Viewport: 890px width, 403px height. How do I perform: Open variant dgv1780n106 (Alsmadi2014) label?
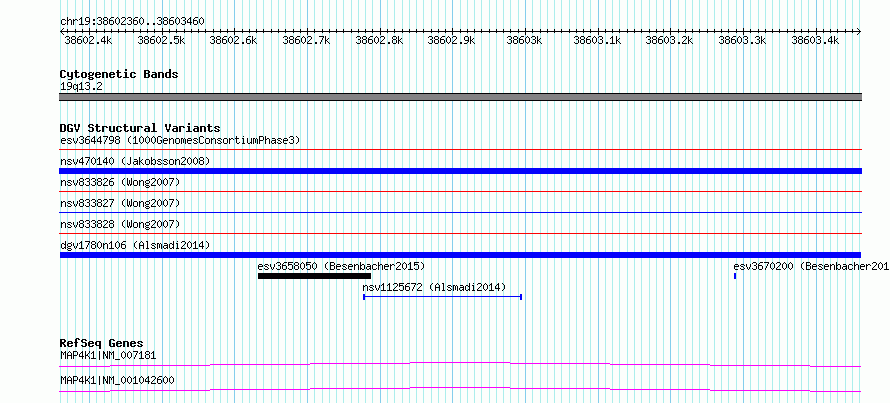(x=135, y=245)
